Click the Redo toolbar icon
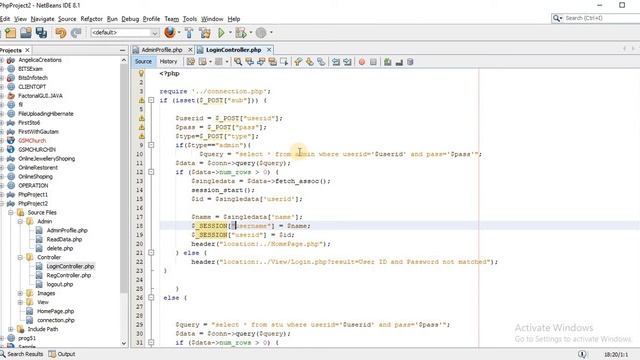The height and width of the screenshot is (360, 640). coord(76,33)
